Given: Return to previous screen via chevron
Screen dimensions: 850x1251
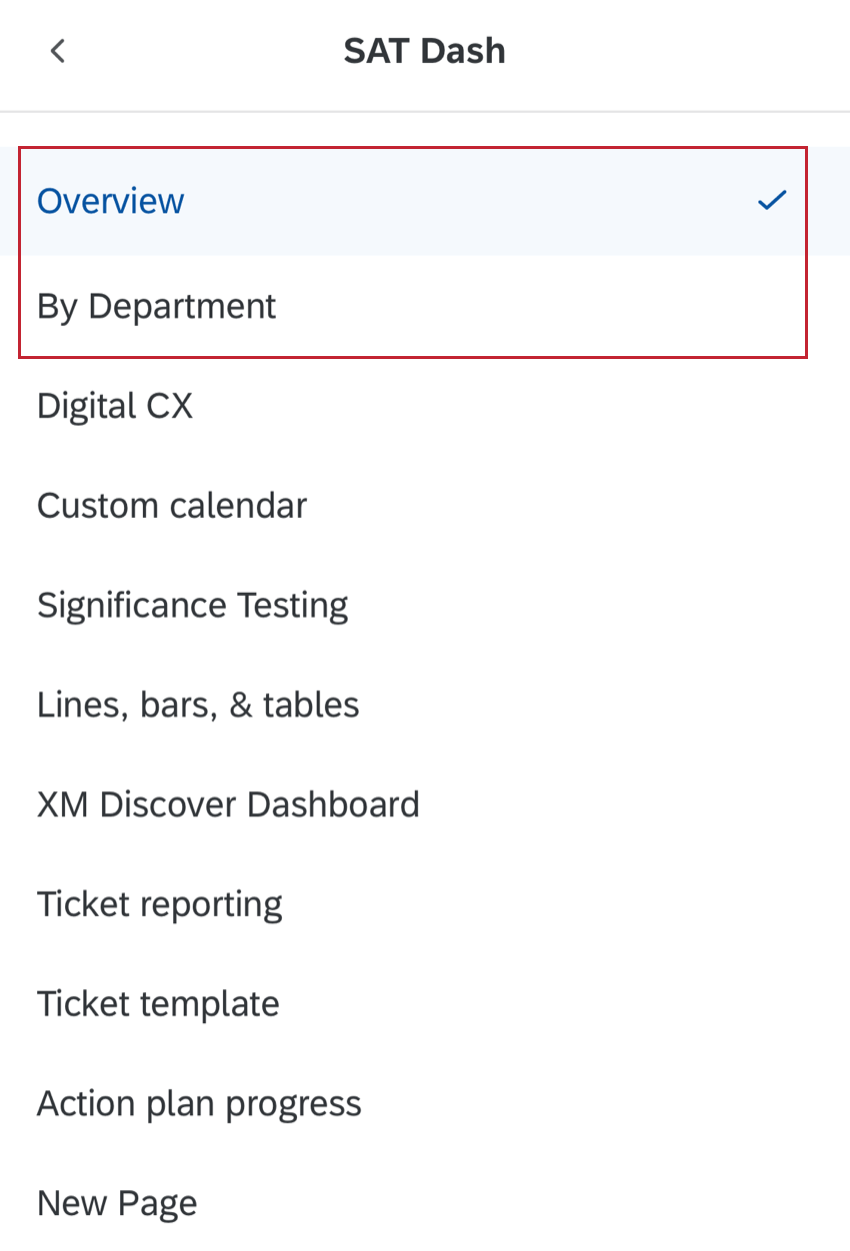Looking at the screenshot, I should tap(57, 50).
